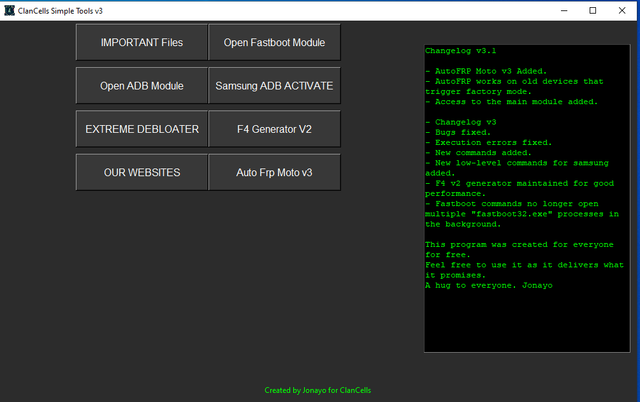This screenshot has width=640, height=402.
Task: Click 'This program was created for everyone' line
Action: [x=519, y=245]
